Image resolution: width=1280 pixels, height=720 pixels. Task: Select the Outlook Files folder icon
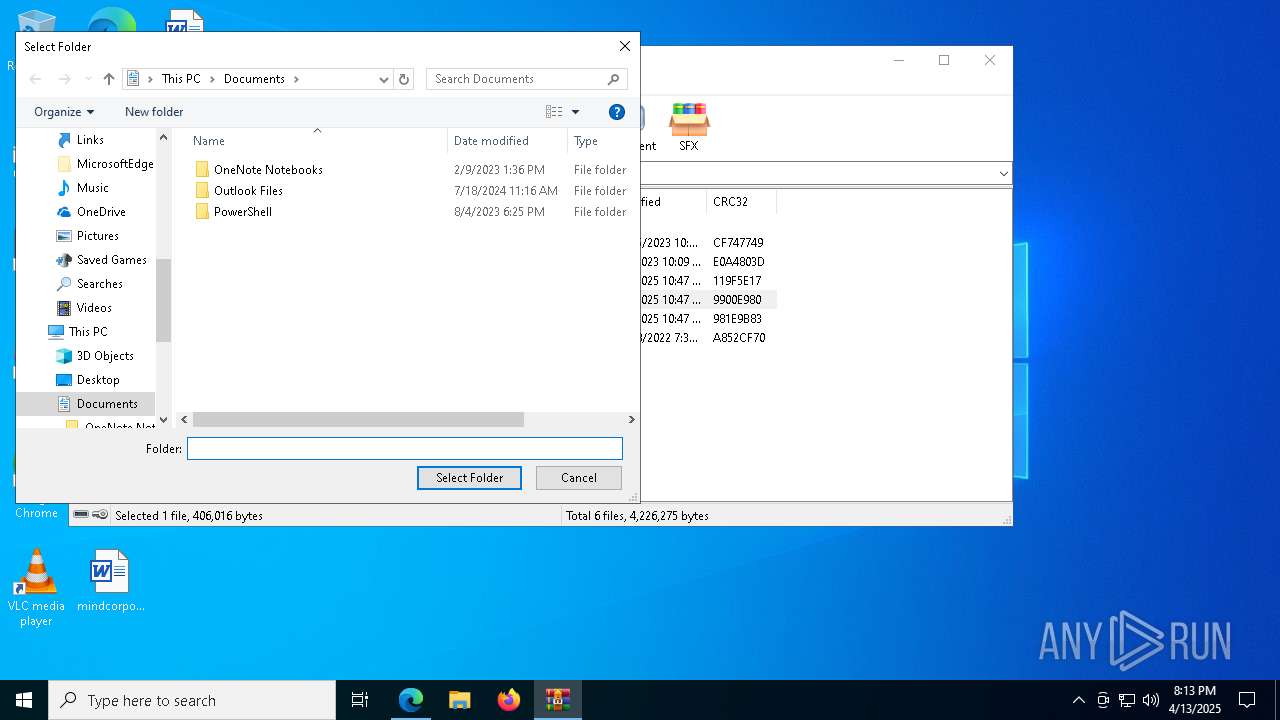click(202, 191)
